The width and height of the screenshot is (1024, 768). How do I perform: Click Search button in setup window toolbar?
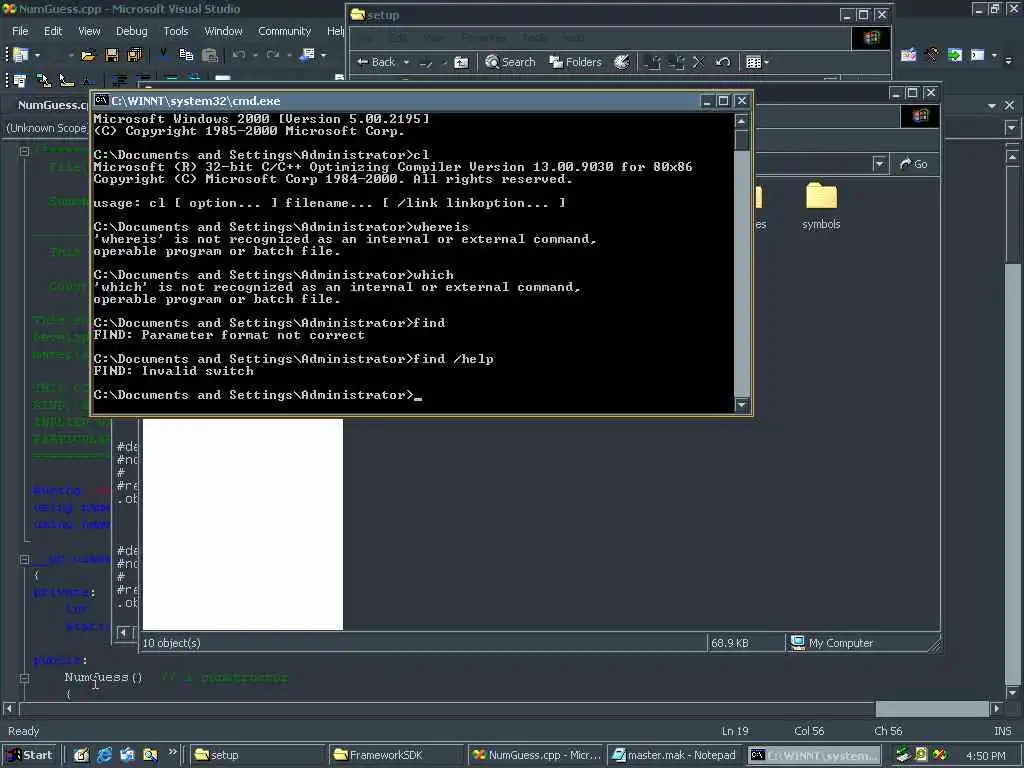coord(511,62)
